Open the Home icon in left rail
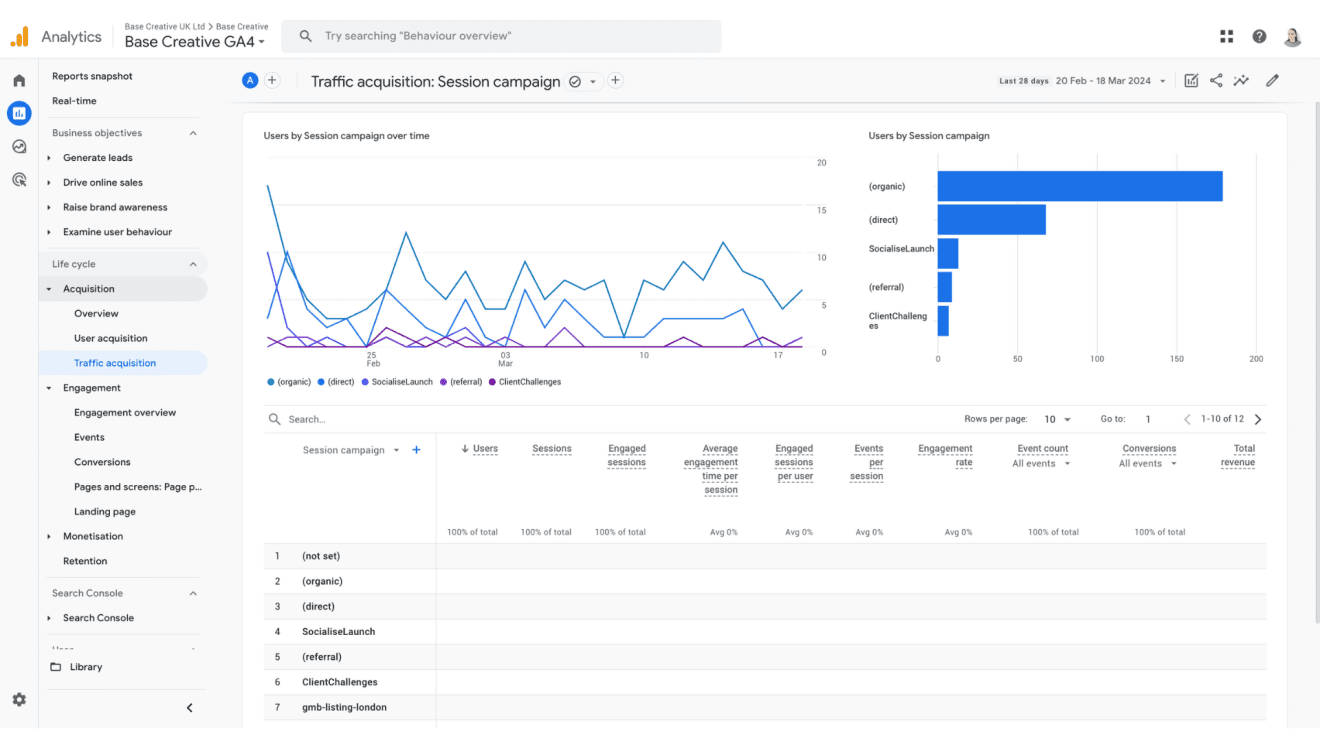Screen dimensions: 1320x743 coord(19,81)
